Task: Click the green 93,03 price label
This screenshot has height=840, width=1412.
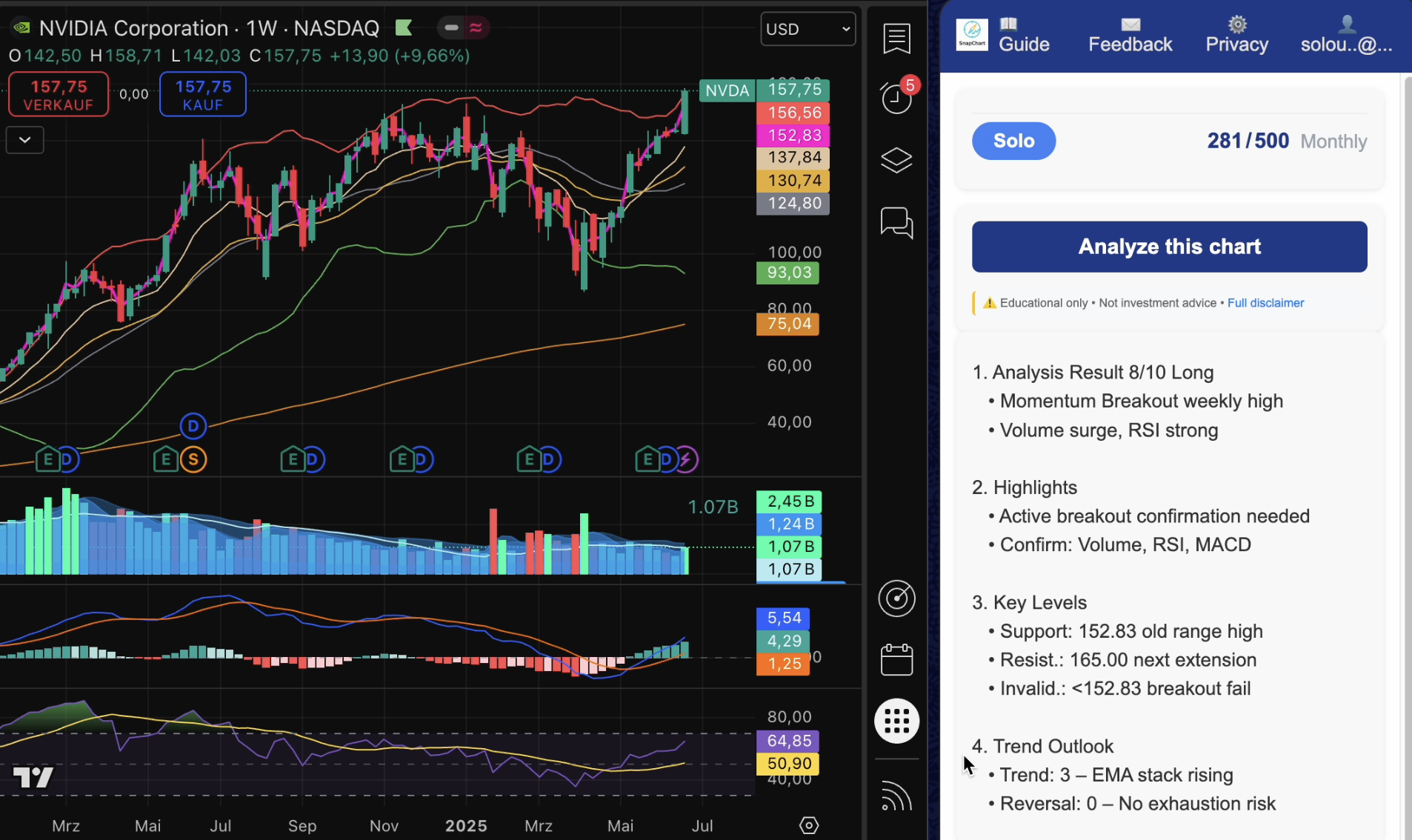Action: coord(788,273)
